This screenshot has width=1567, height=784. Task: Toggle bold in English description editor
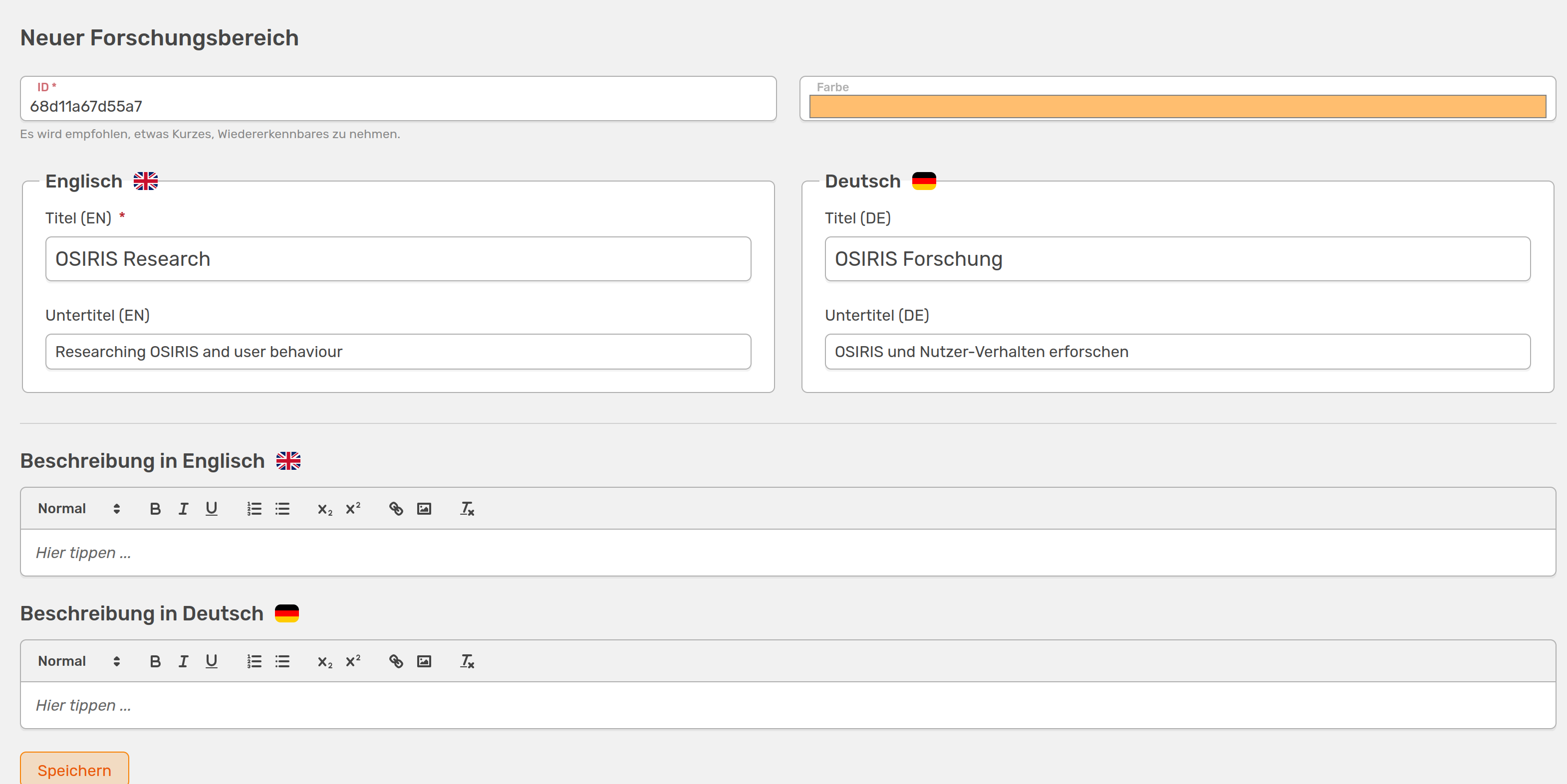point(155,509)
